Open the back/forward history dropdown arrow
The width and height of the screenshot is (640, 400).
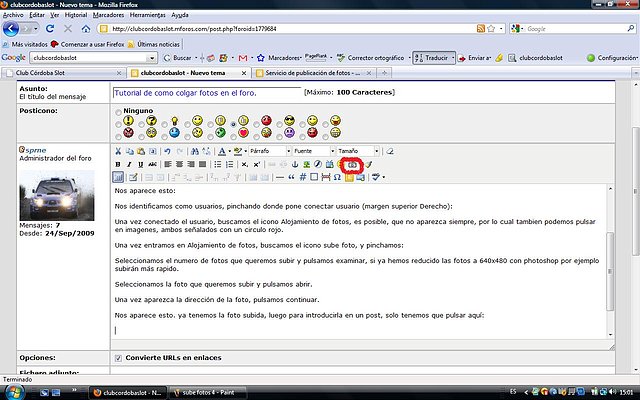click(x=36, y=29)
